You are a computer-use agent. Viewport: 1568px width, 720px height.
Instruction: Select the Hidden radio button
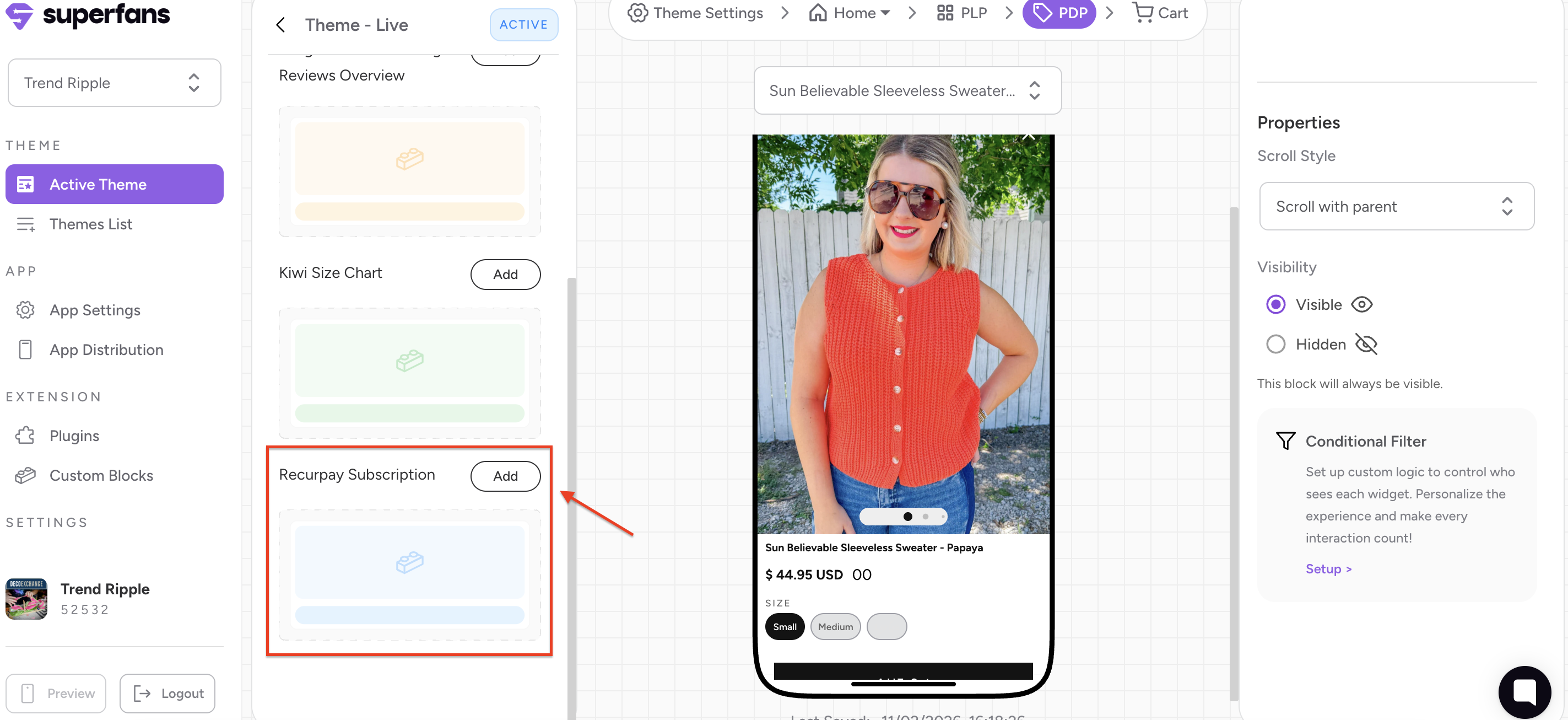pos(1275,344)
